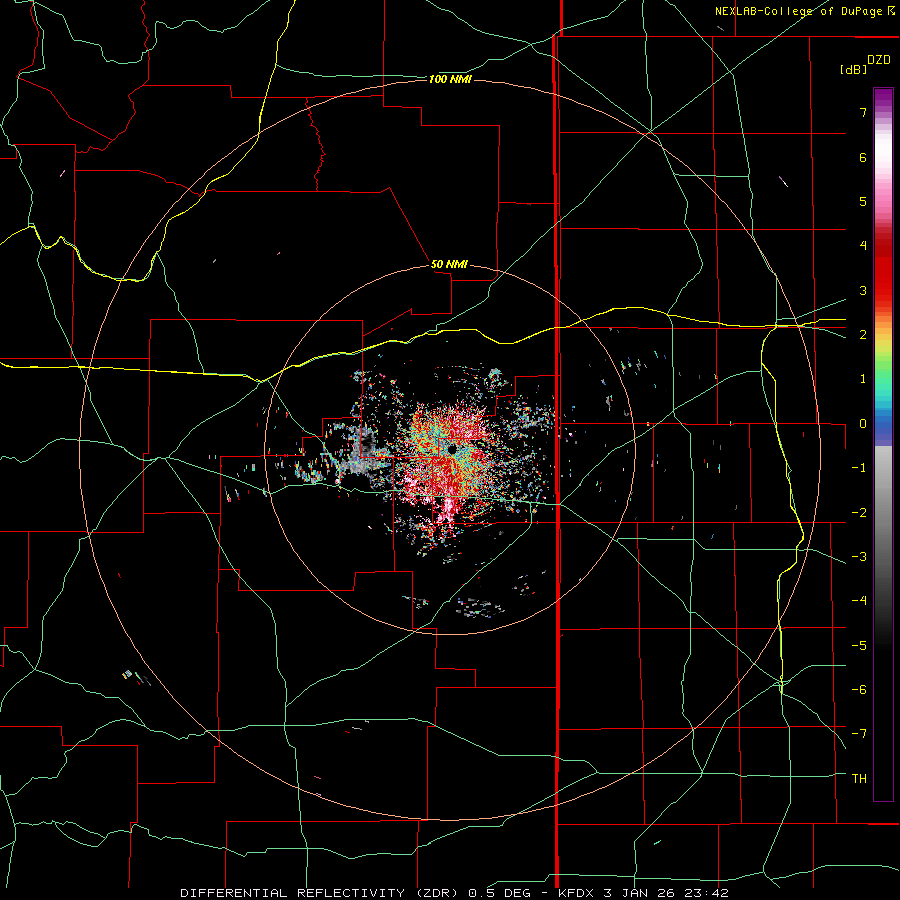The width and height of the screenshot is (900, 900).
Task: Click the -2 dB scale label
Action: pyautogui.click(x=859, y=512)
